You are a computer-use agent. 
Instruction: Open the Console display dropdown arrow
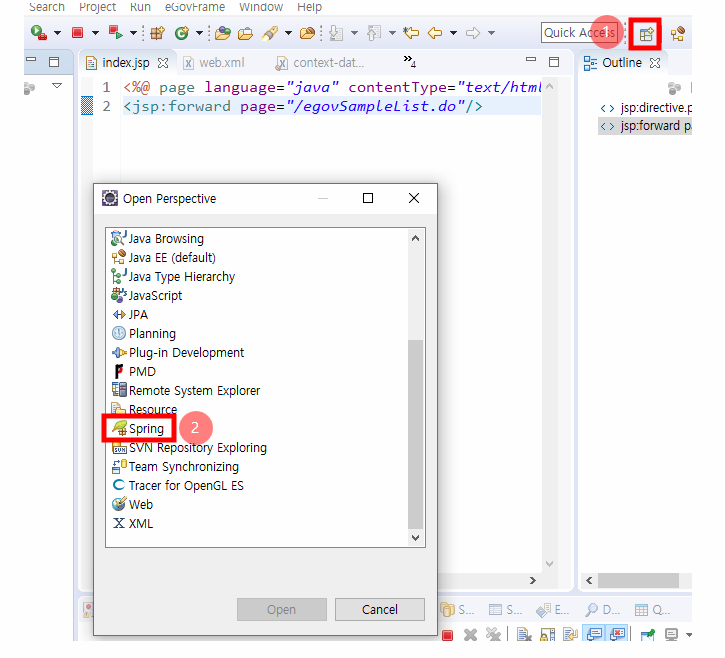pos(689,635)
